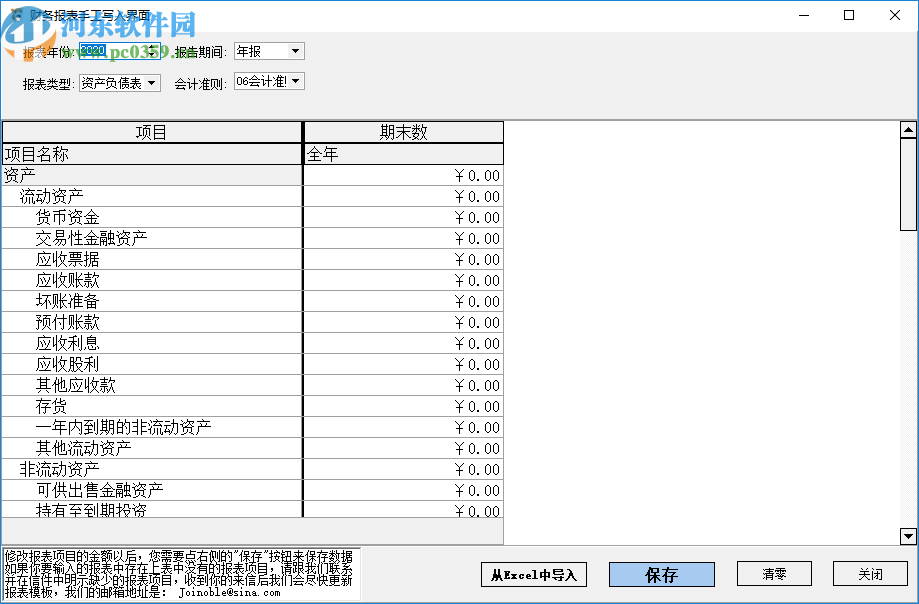Select the 非流动资产 row
The width and height of the screenshot is (919, 604).
150,469
